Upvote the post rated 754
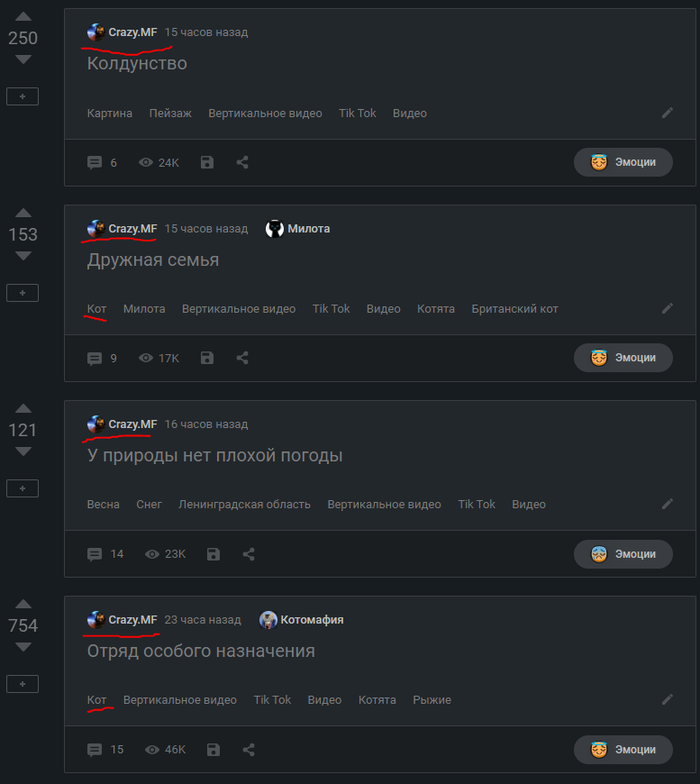The image size is (700, 784). (x=23, y=604)
